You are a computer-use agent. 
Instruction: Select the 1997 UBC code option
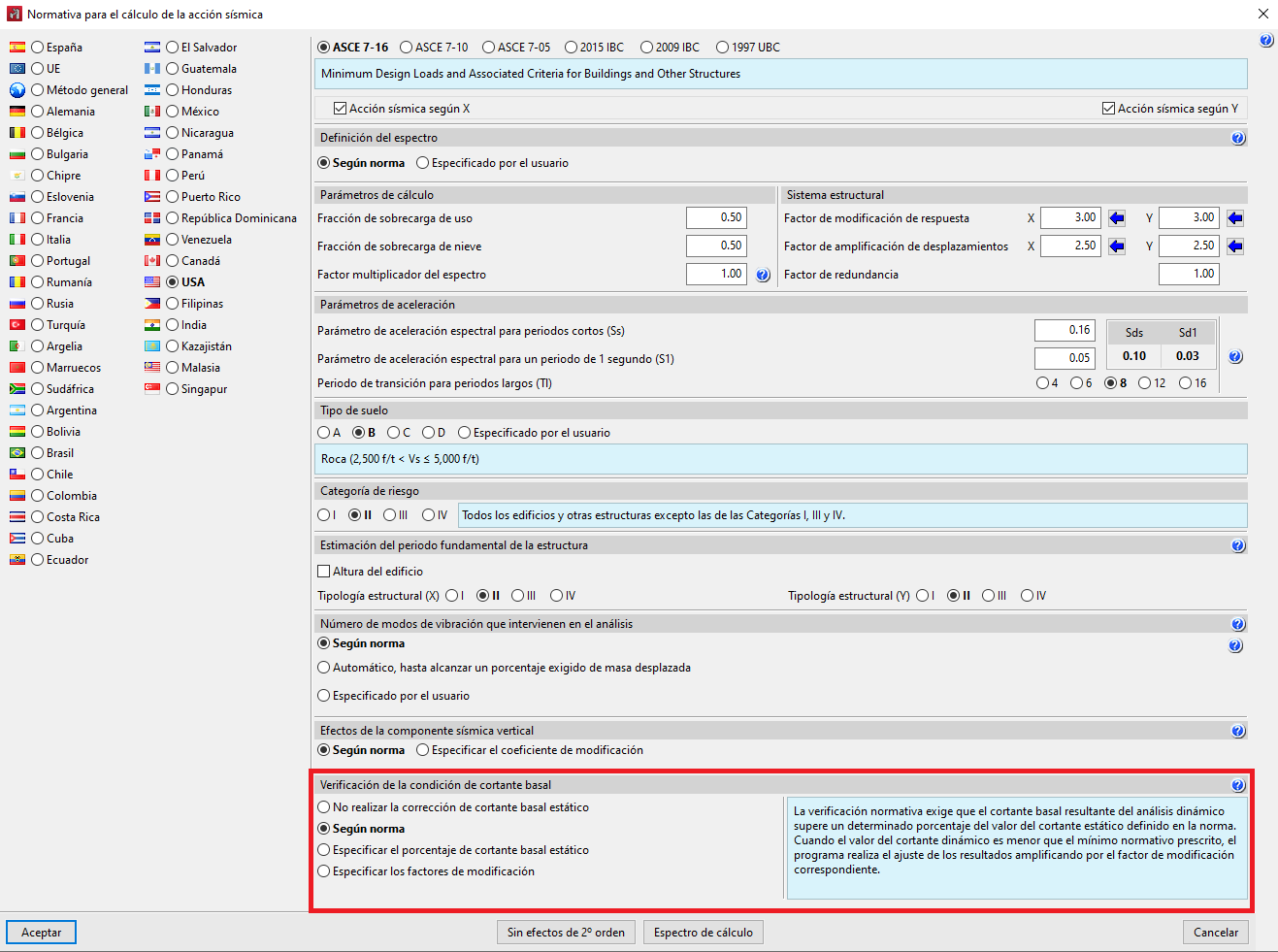tap(723, 48)
